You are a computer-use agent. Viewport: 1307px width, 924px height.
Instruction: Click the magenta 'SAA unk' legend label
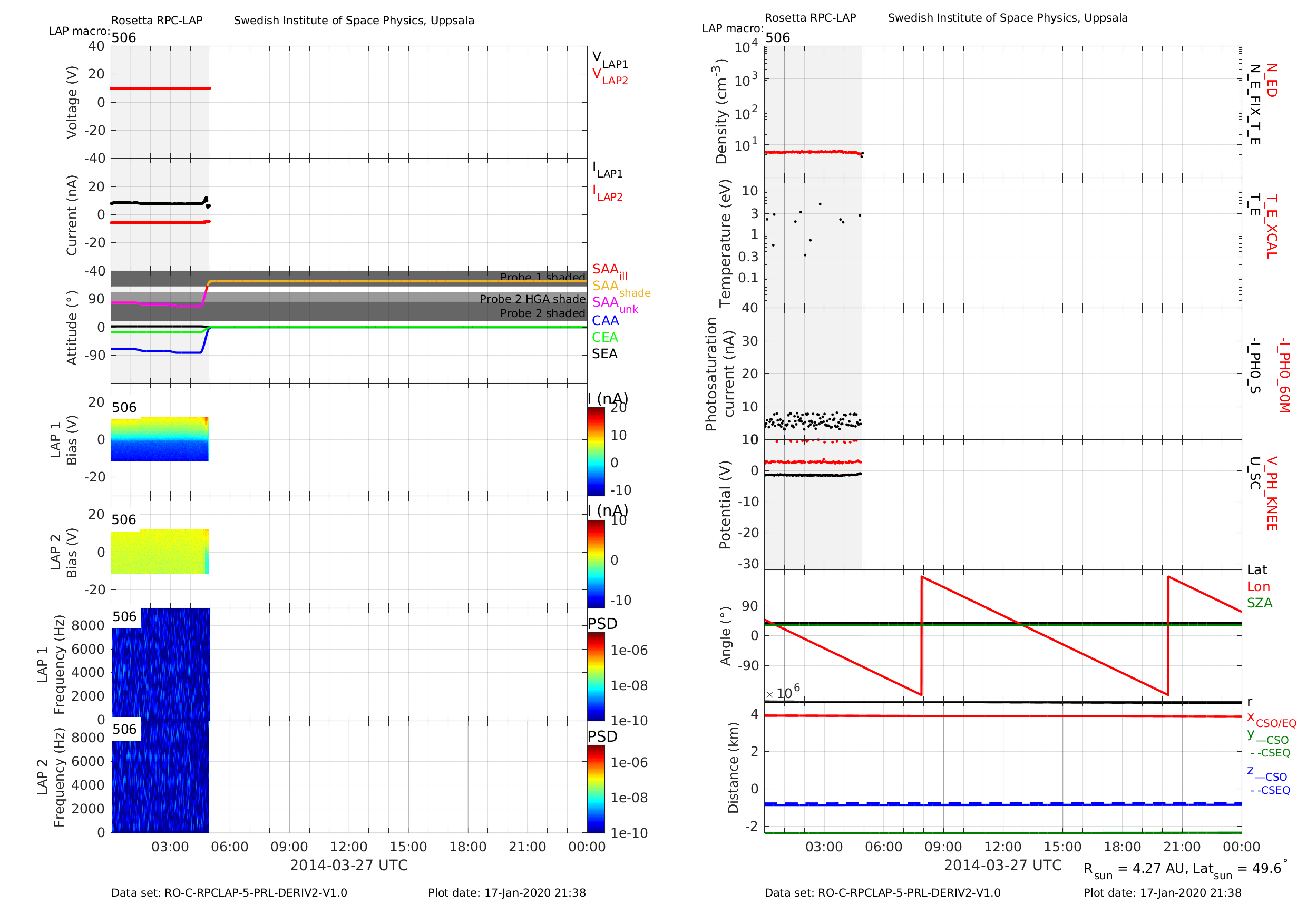pos(615,304)
